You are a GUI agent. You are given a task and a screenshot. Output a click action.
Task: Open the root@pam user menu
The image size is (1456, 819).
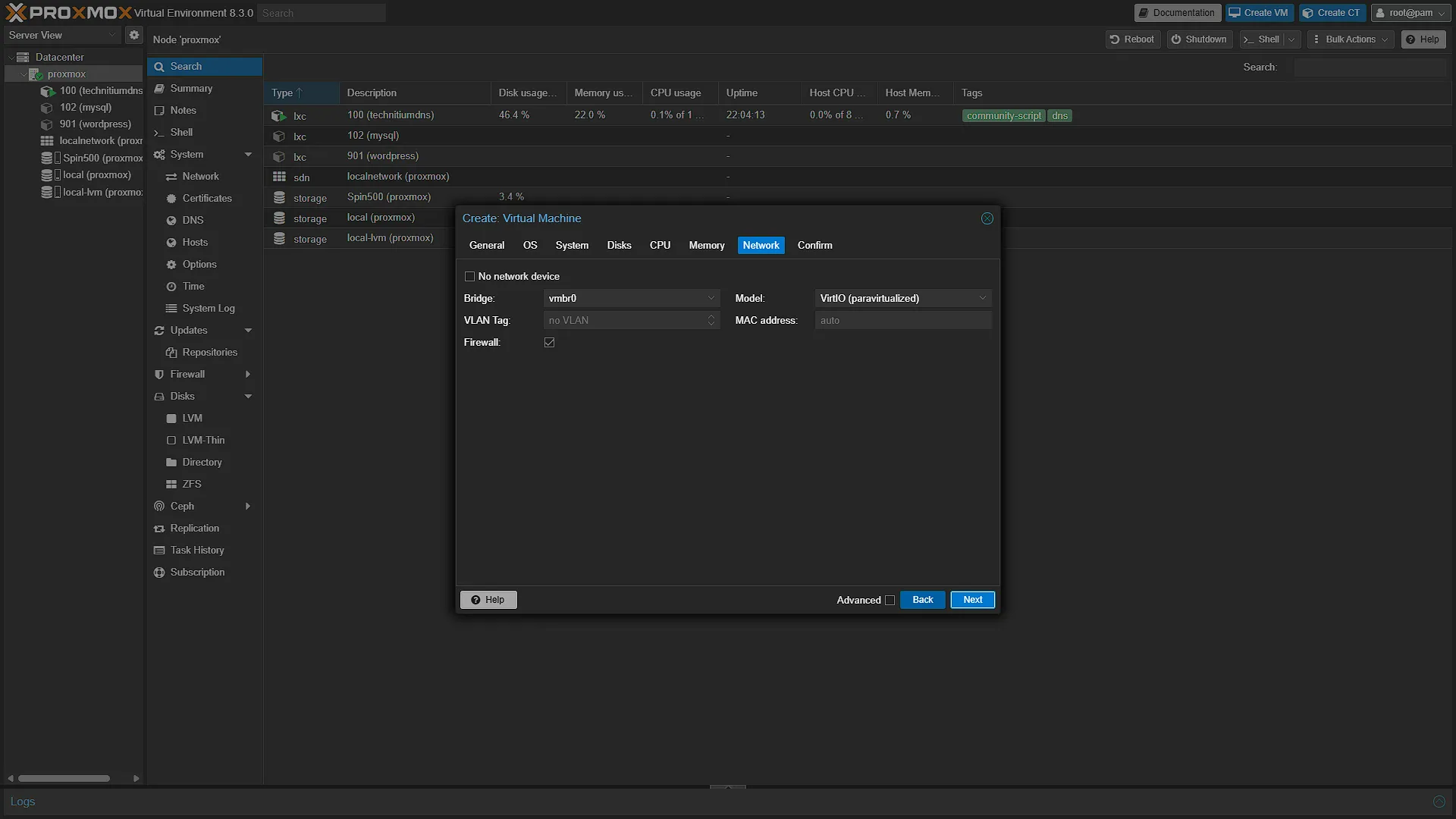[1410, 13]
